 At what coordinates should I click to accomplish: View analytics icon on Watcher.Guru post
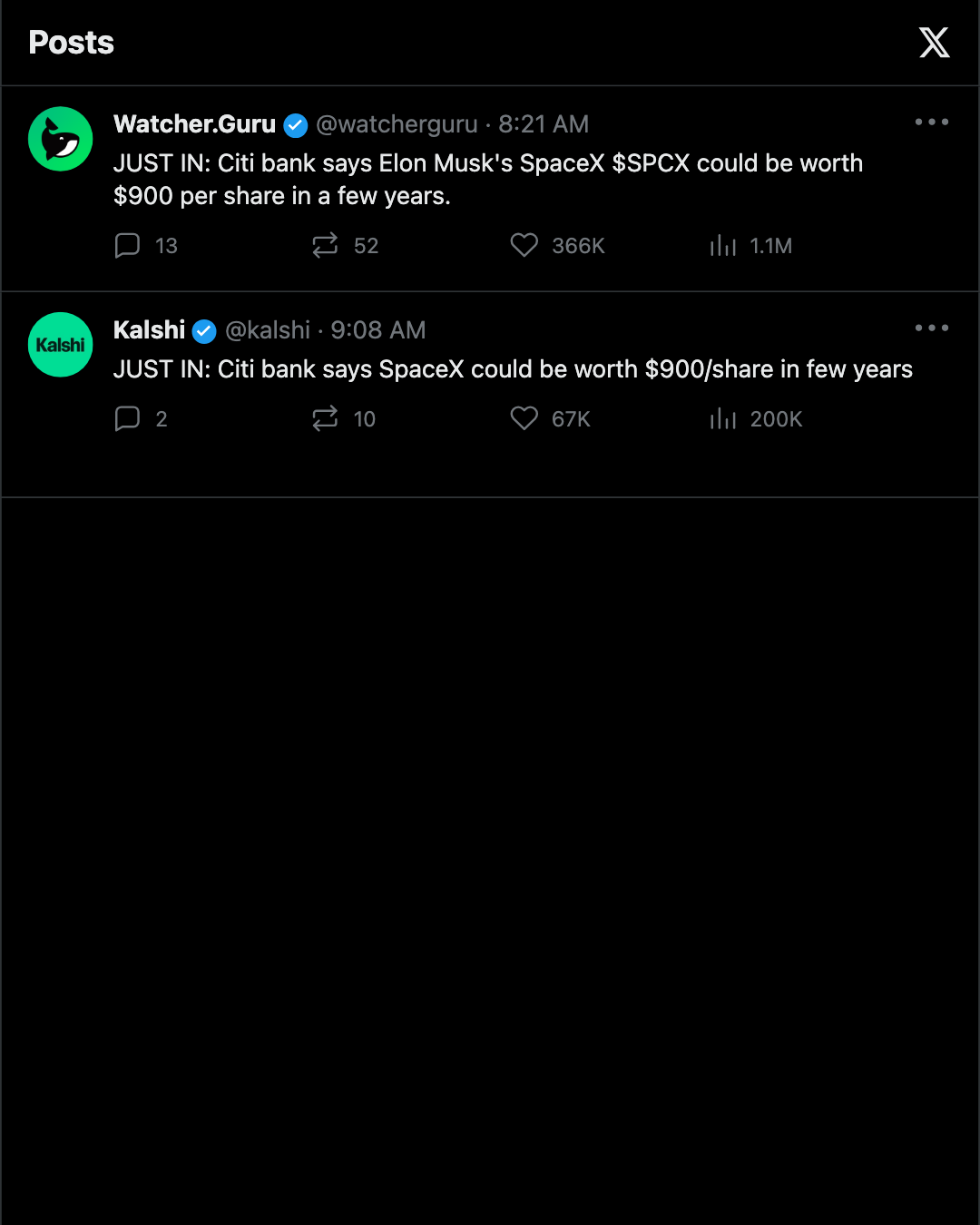point(723,245)
